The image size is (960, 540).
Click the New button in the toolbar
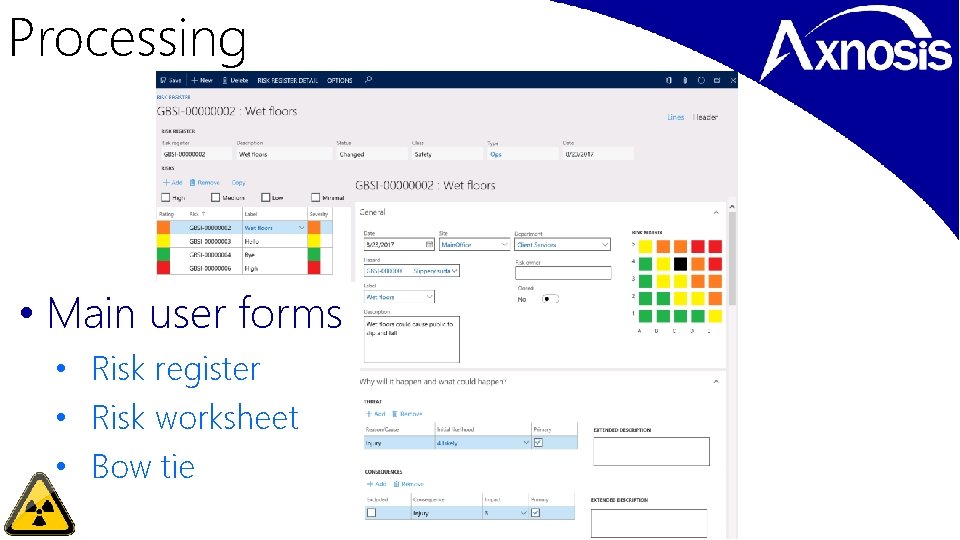(202, 80)
